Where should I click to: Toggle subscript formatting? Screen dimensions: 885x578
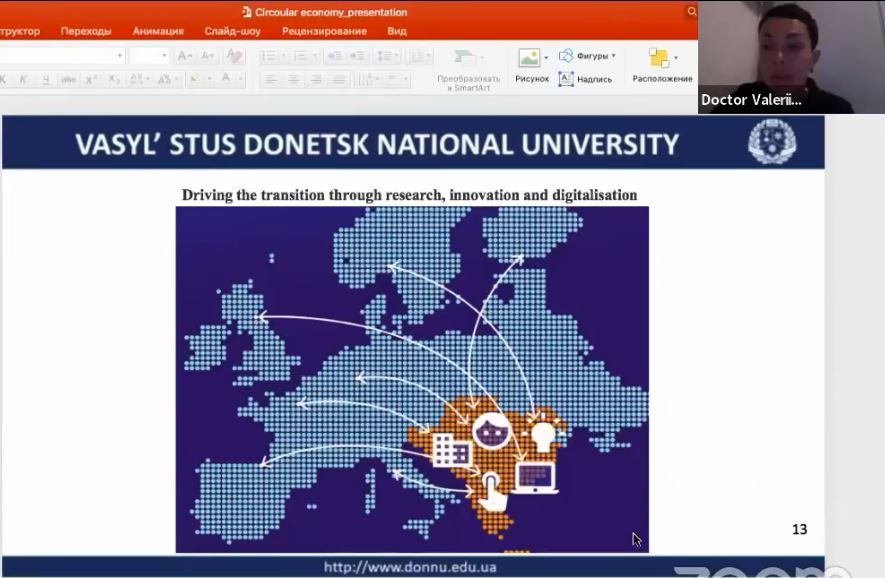[x=114, y=79]
